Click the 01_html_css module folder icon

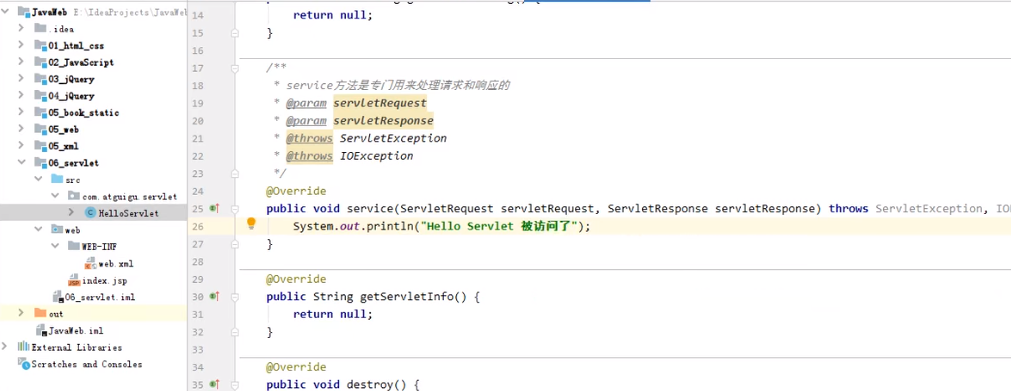coord(41,45)
